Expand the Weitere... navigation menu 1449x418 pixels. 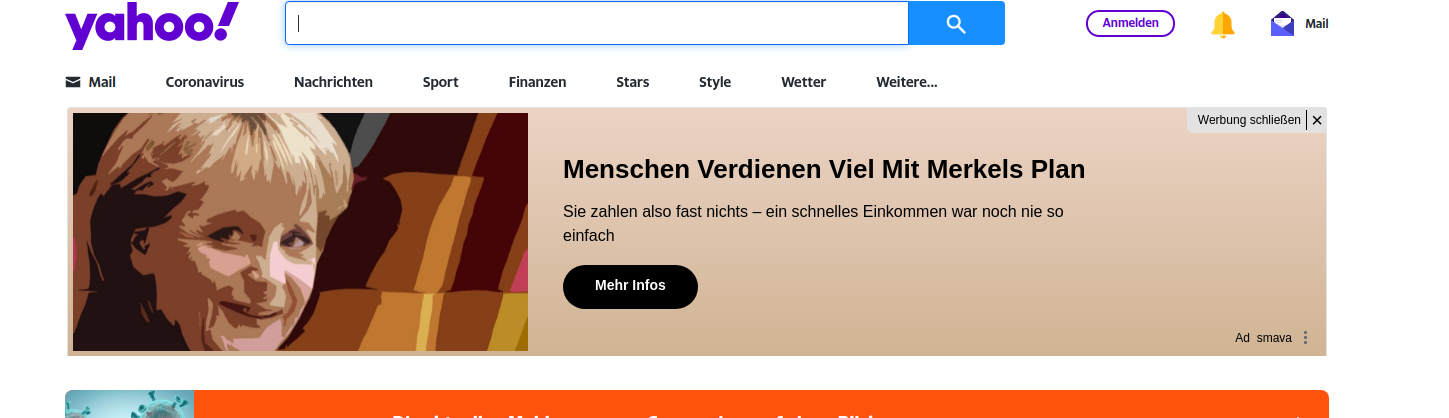click(x=906, y=82)
